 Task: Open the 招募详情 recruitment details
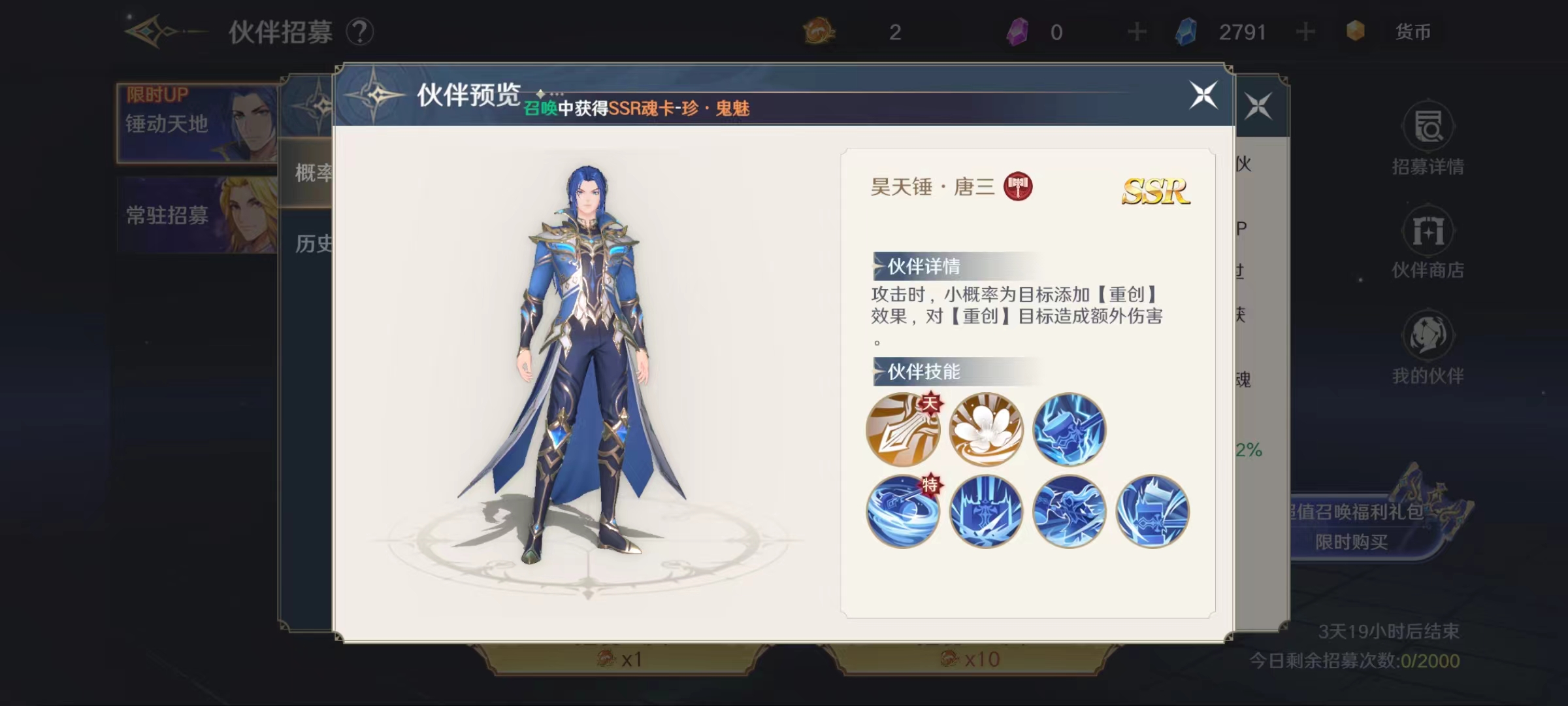tap(1428, 139)
